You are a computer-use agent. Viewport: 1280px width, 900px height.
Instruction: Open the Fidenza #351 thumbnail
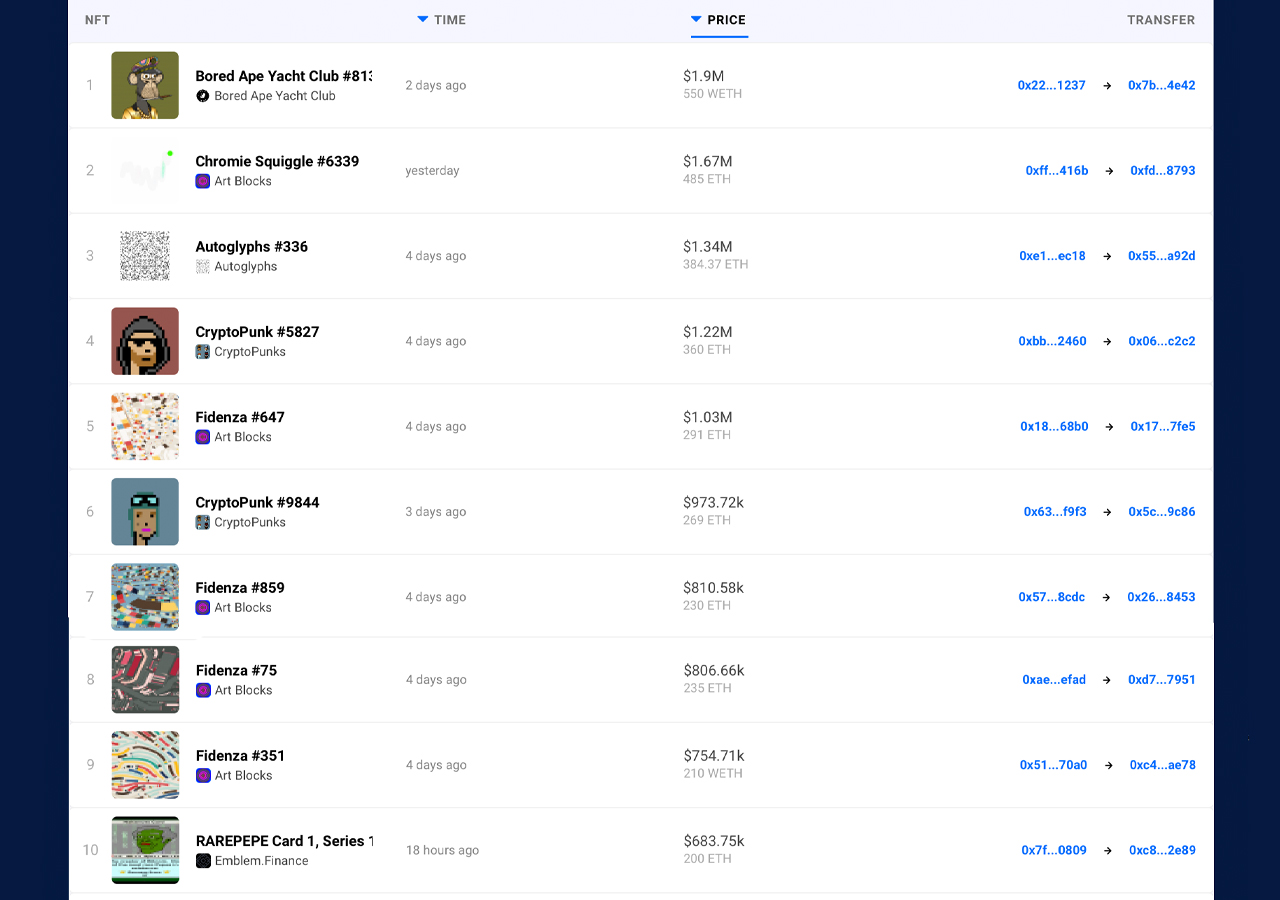[145, 765]
